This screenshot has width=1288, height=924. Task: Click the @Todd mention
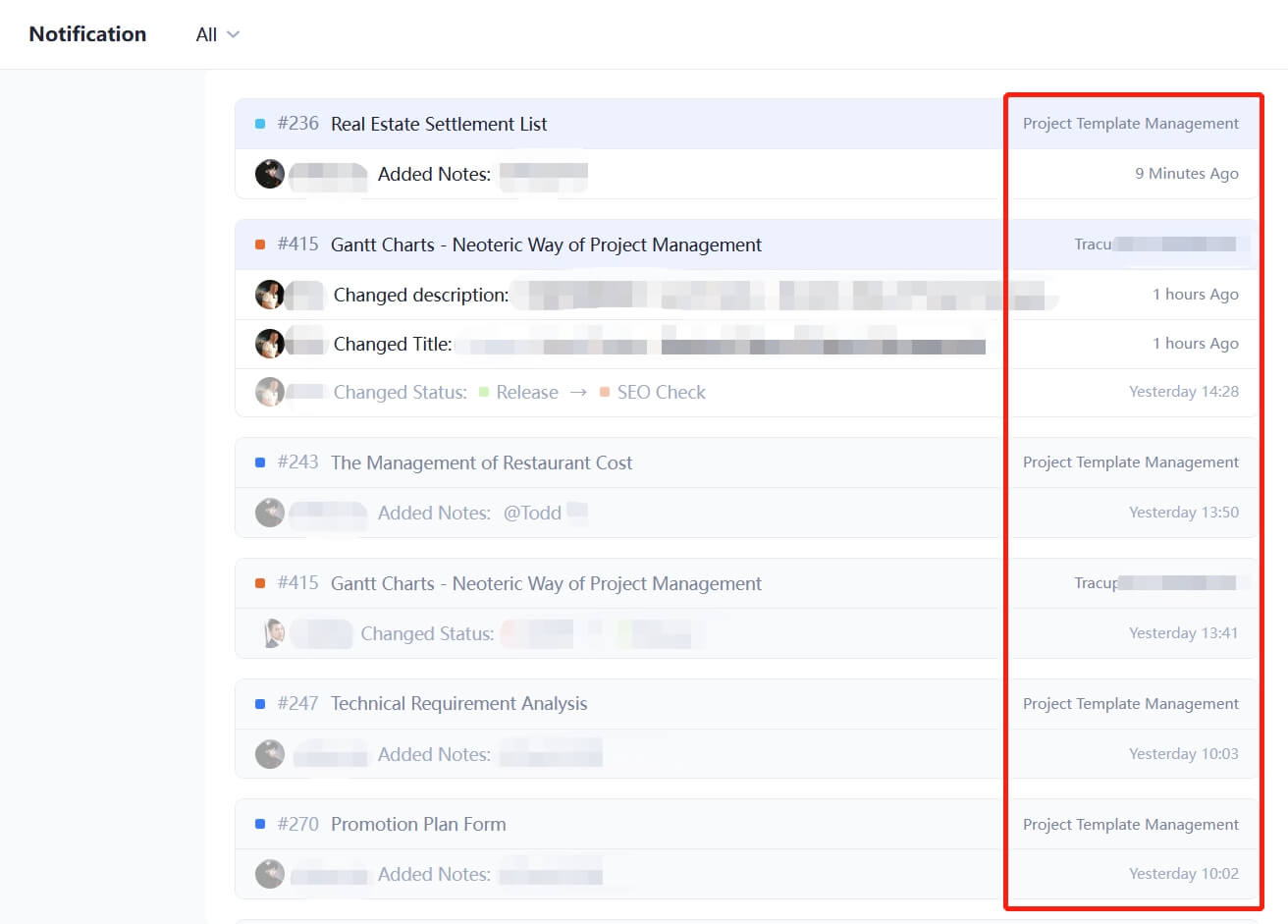(x=532, y=513)
